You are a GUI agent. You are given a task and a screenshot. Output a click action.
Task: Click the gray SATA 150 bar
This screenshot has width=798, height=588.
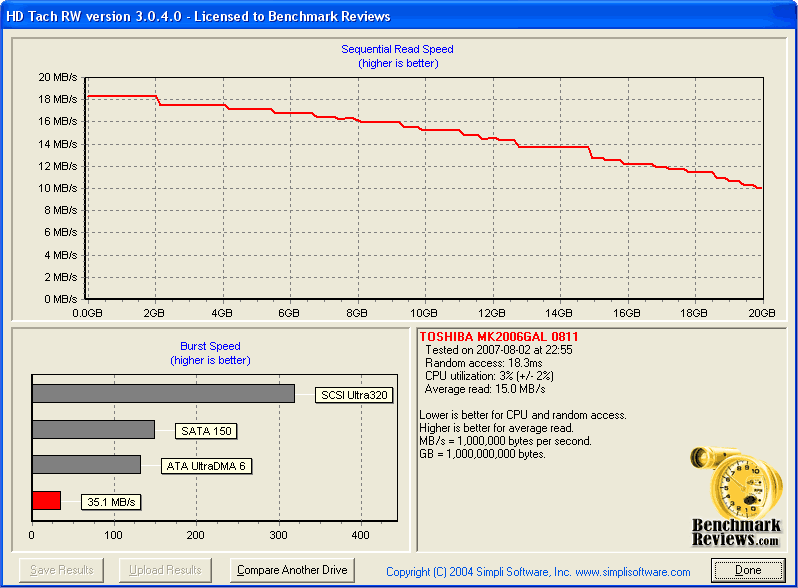(x=94, y=429)
